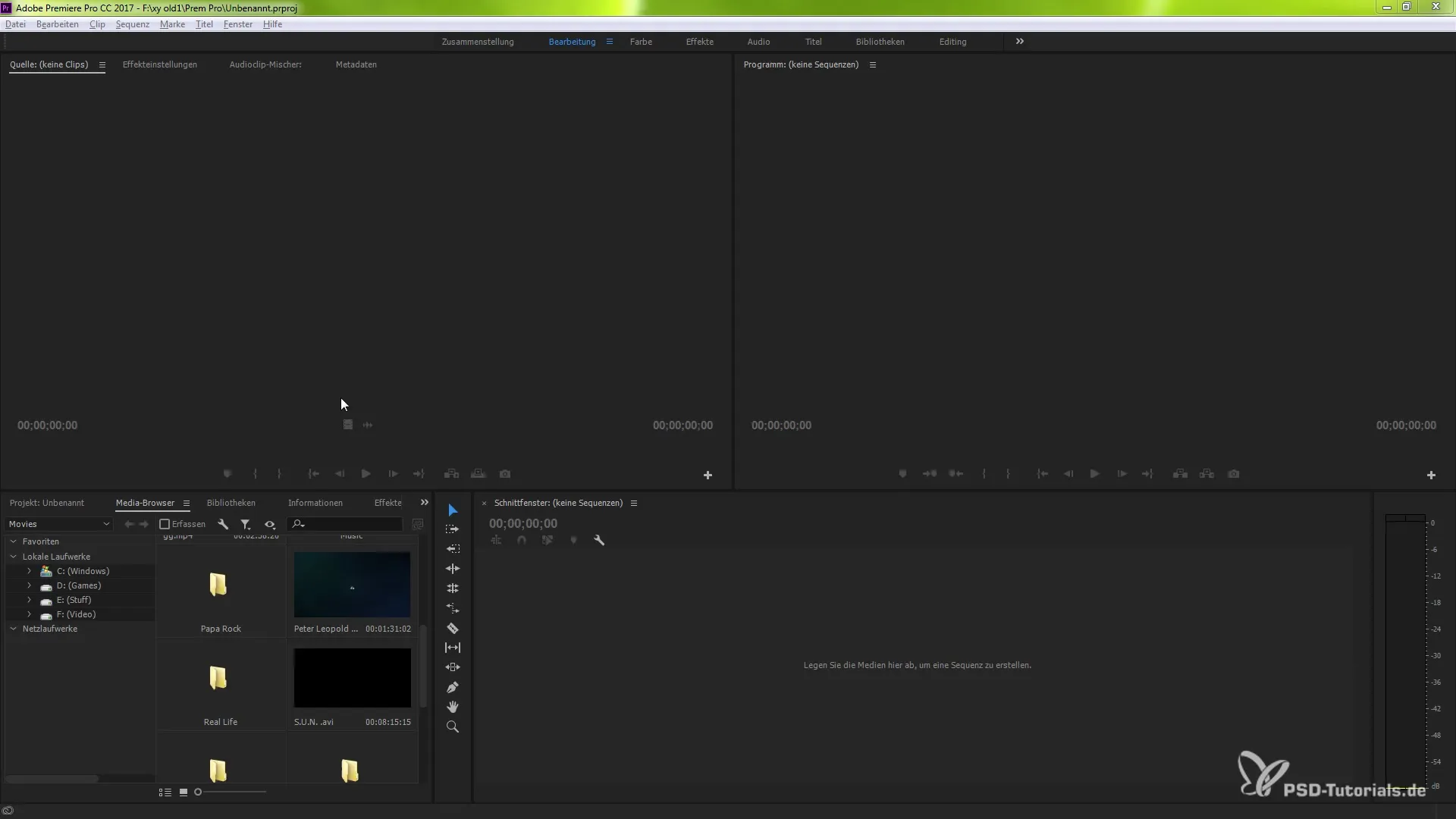This screenshot has width=1456, height=819.
Task: Open the Sequenz menu
Action: coord(132,24)
